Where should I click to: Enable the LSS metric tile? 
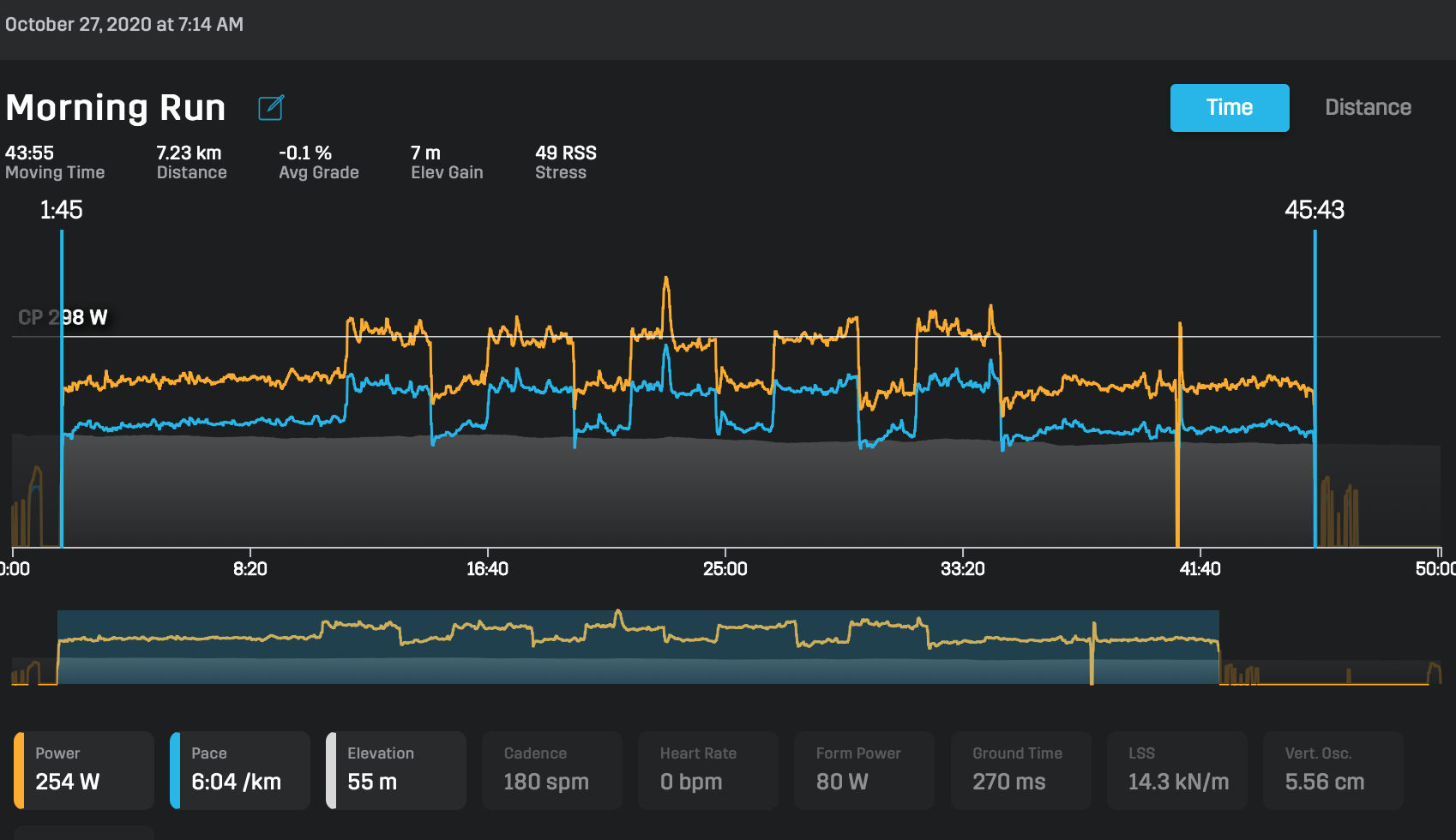pyautogui.click(x=1176, y=770)
